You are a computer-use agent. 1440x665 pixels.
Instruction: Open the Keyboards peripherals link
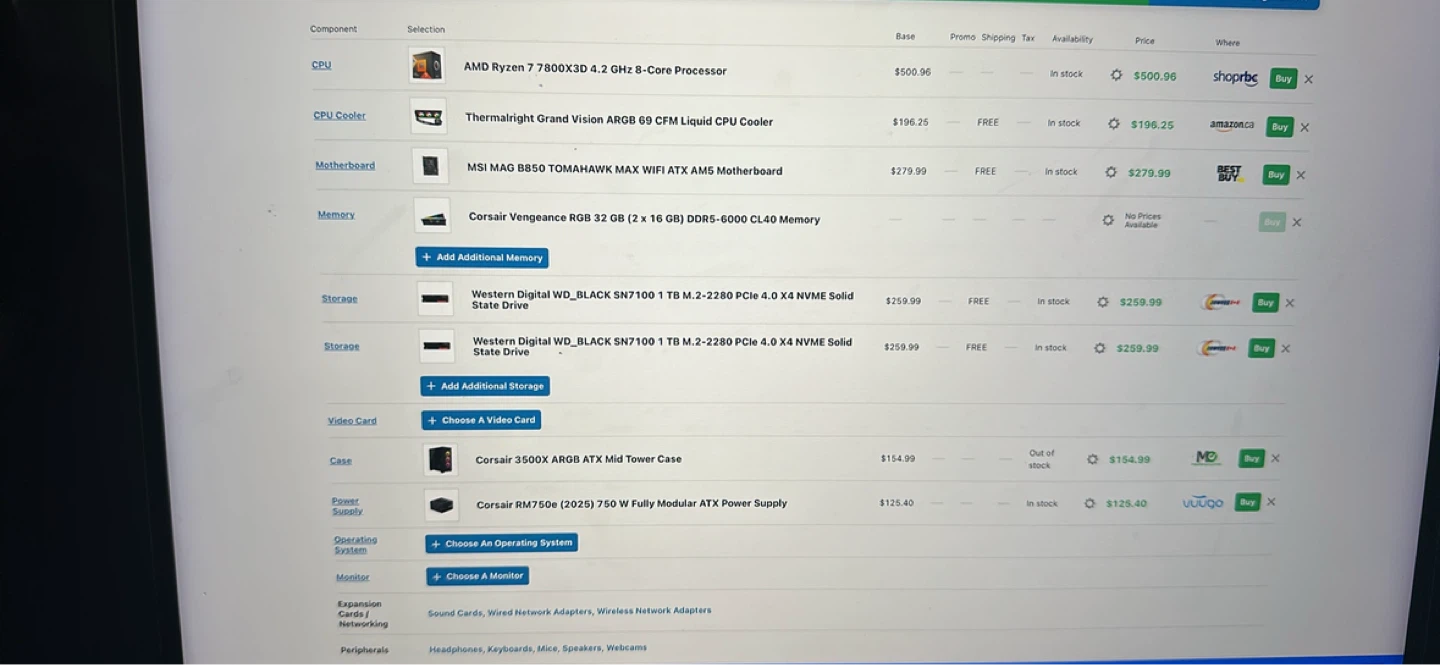510,649
